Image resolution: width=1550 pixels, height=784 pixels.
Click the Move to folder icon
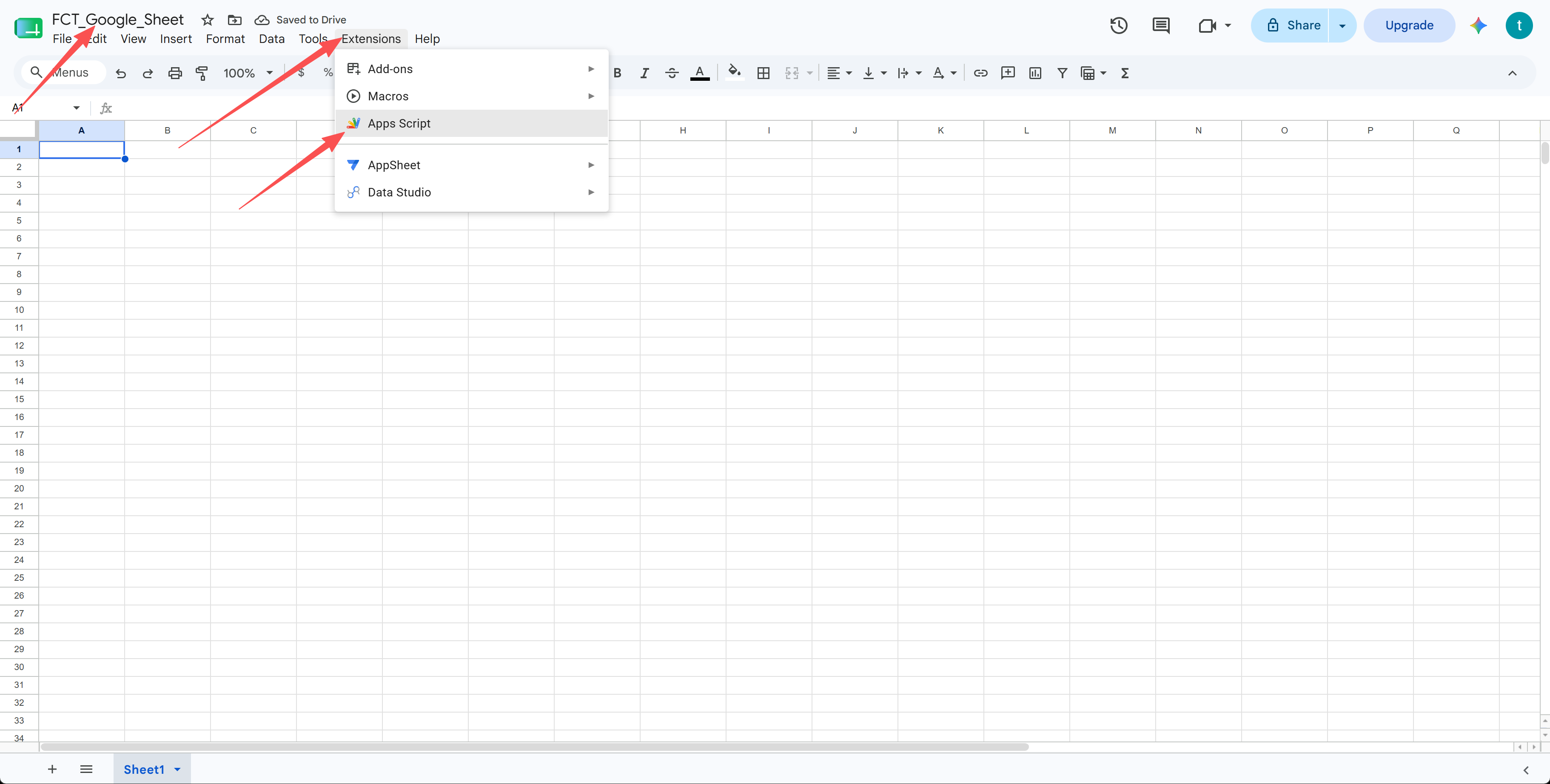click(235, 20)
